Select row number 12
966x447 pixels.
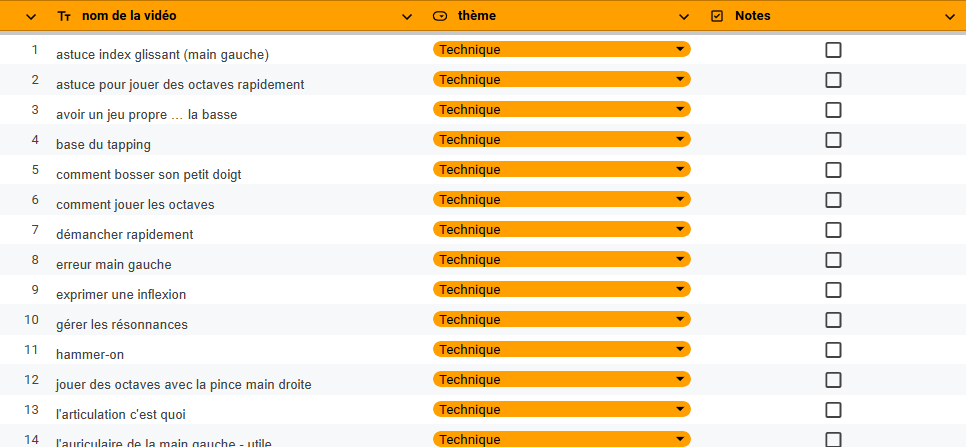(31, 379)
